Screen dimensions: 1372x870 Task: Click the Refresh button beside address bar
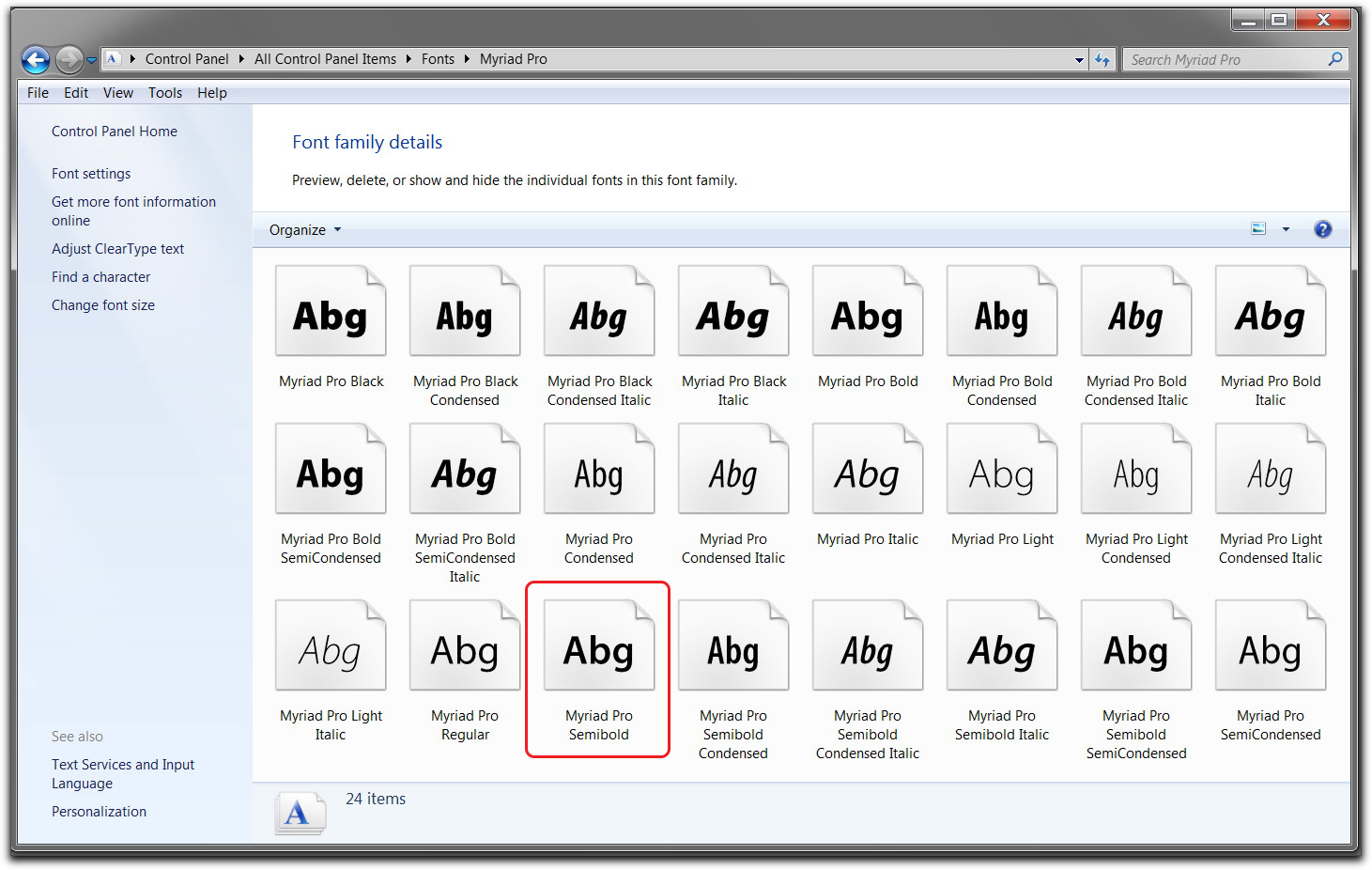click(1102, 59)
